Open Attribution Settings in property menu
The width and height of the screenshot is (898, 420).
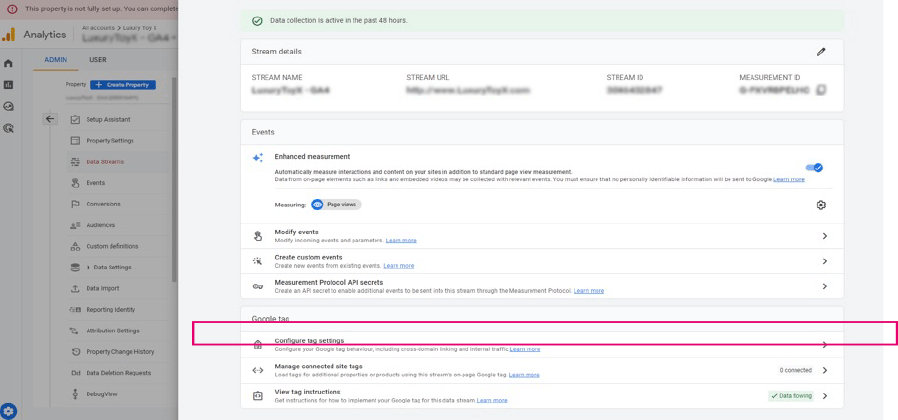pos(113,331)
